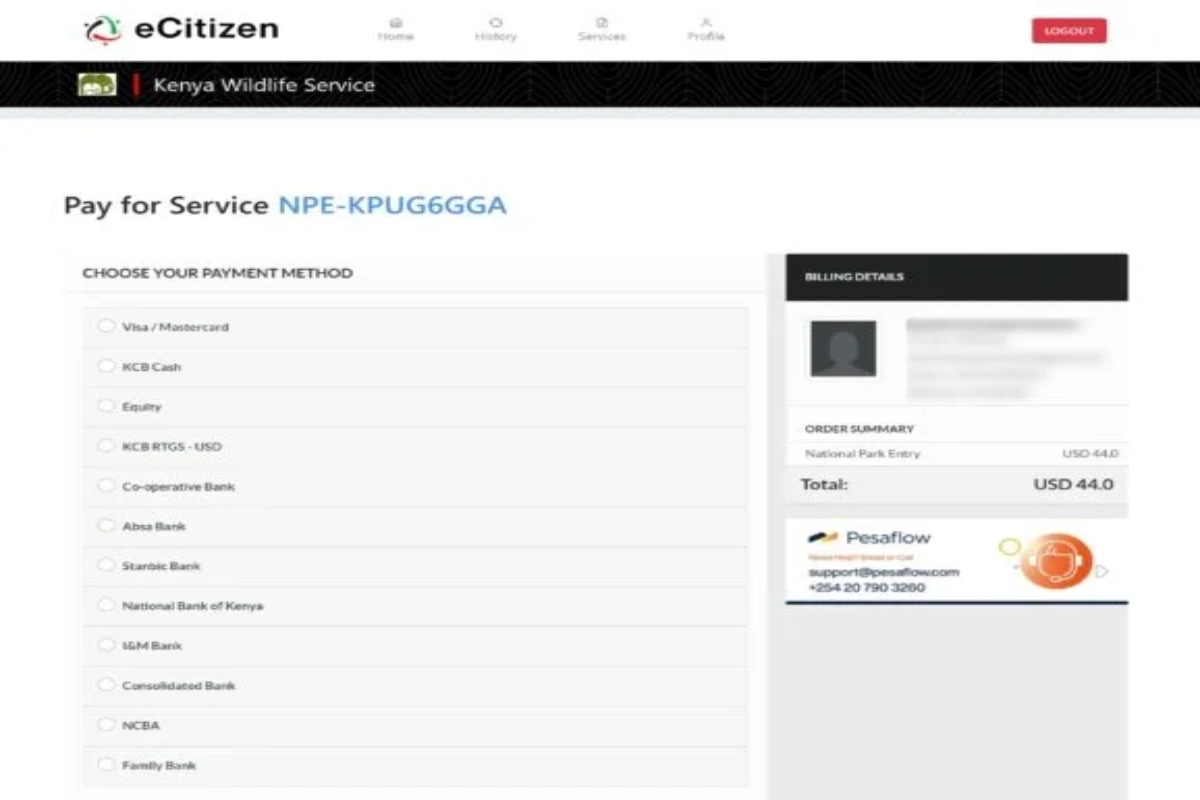Click the Total USD 44.0 amount
Image resolution: width=1200 pixels, height=800 pixels.
[x=1073, y=485]
